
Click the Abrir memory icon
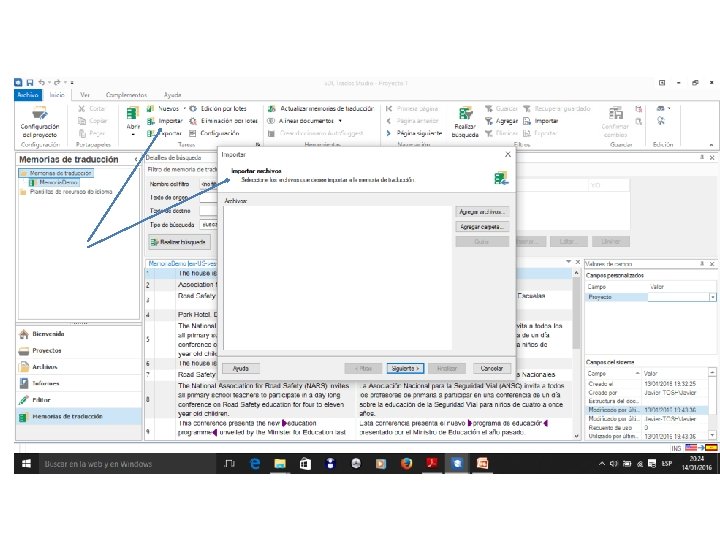133,113
